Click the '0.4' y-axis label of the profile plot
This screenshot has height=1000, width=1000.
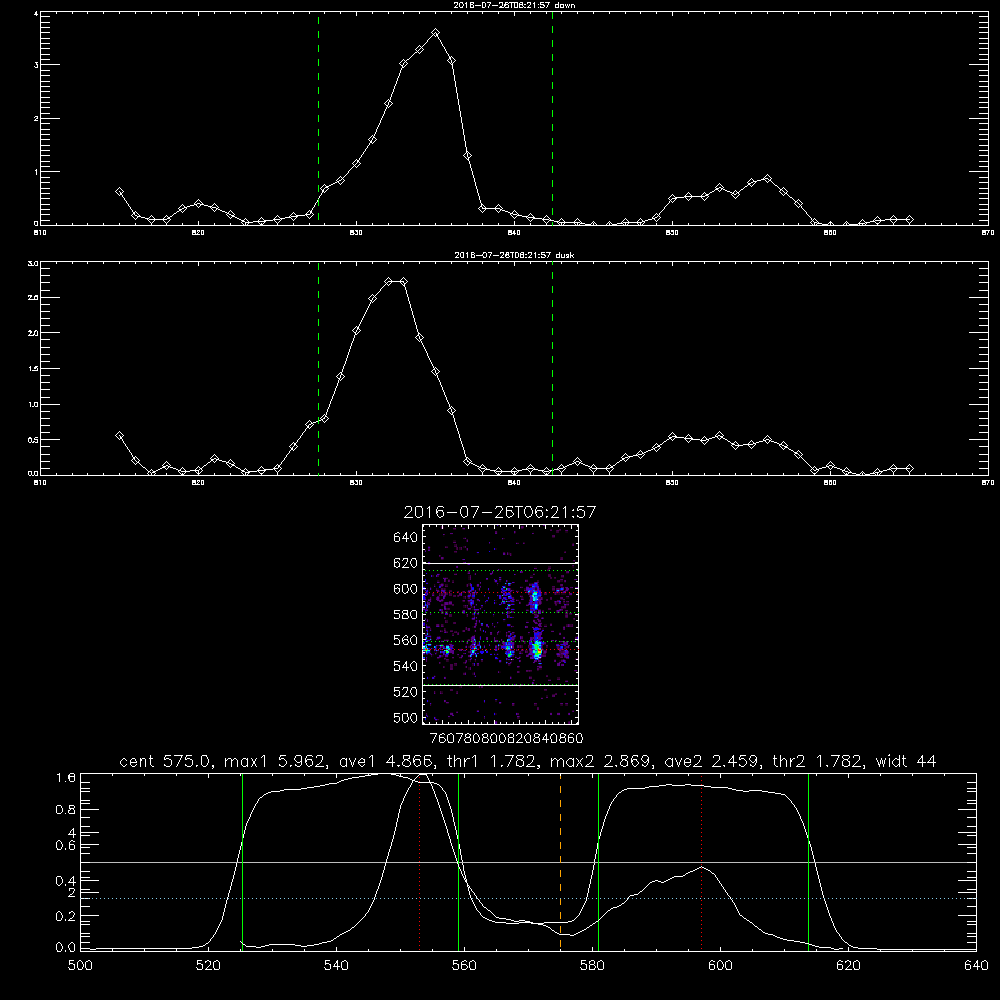pos(66,881)
